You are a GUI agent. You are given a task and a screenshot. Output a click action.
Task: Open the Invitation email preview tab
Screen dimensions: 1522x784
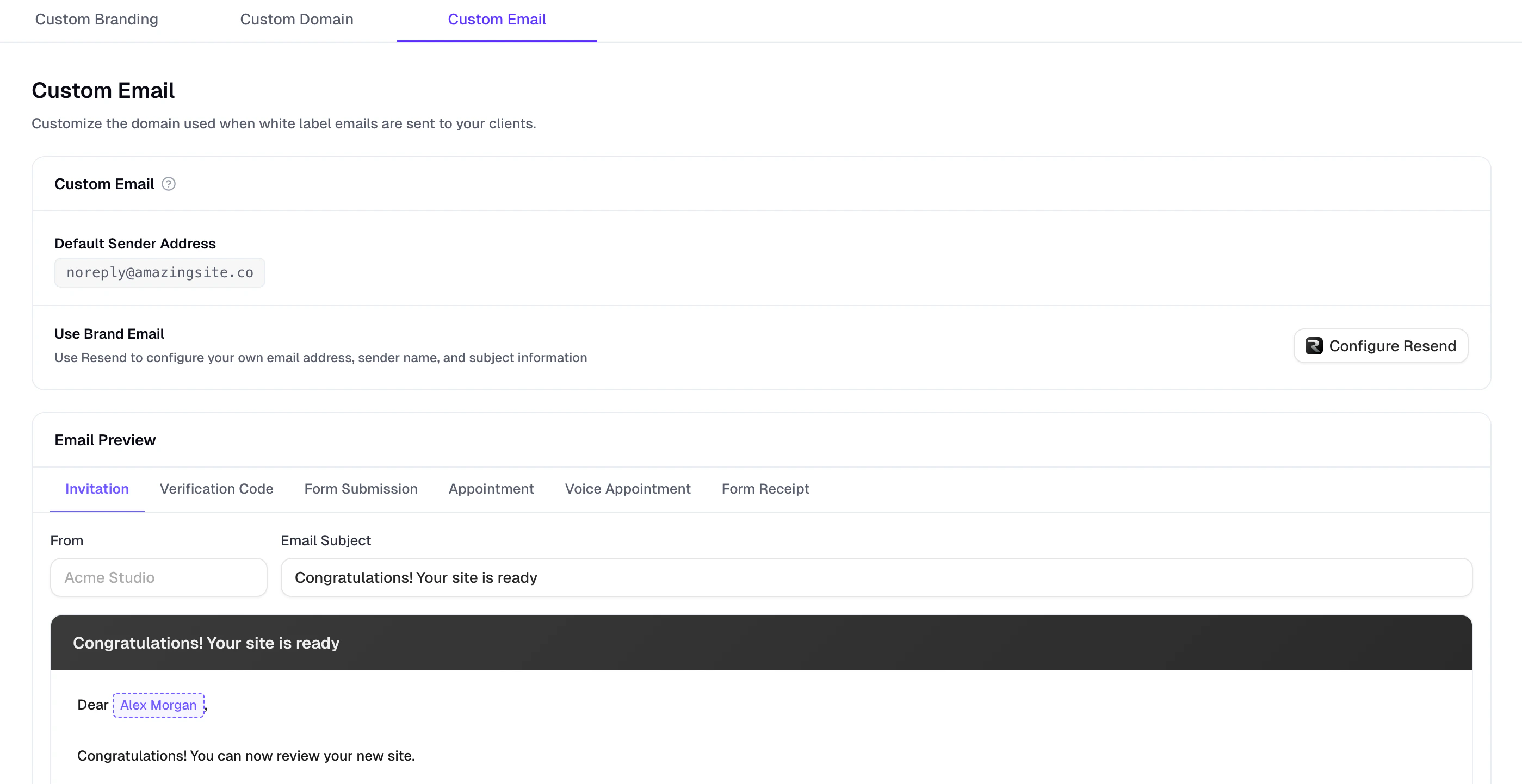(x=97, y=489)
